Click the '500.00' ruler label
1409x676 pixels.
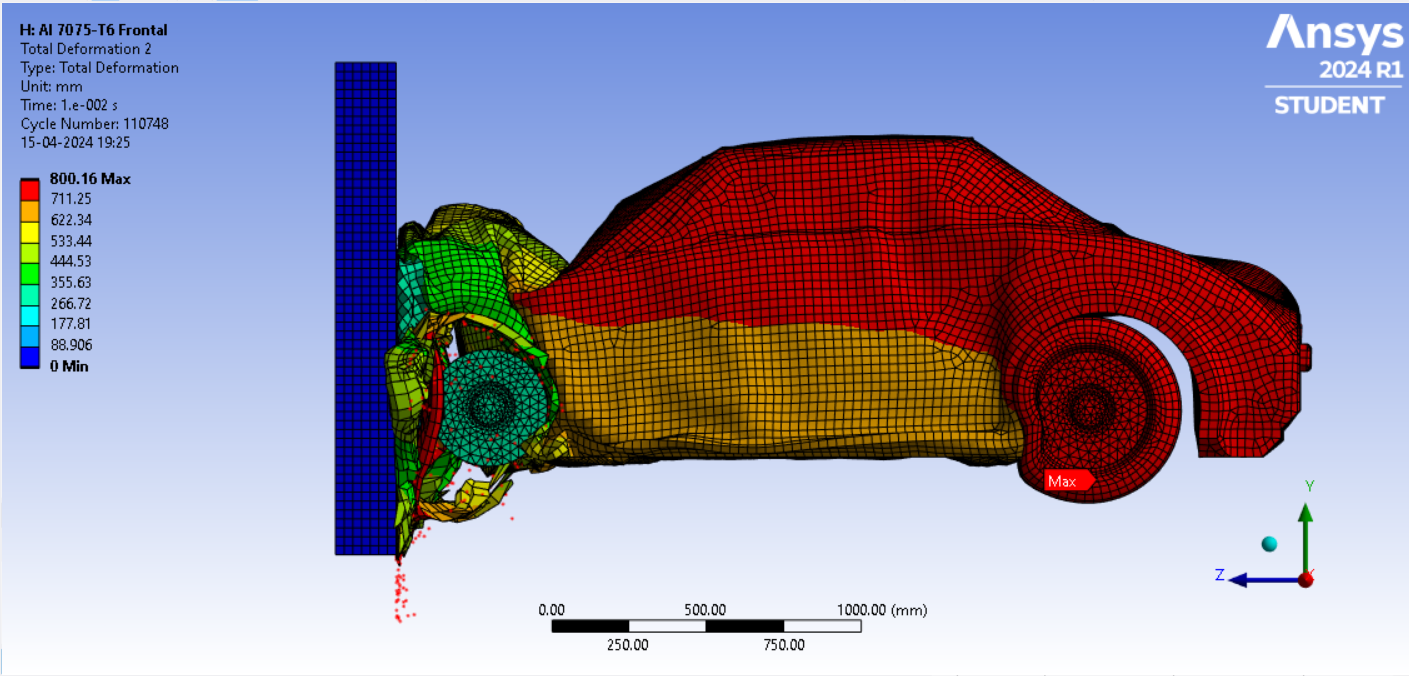tap(705, 610)
